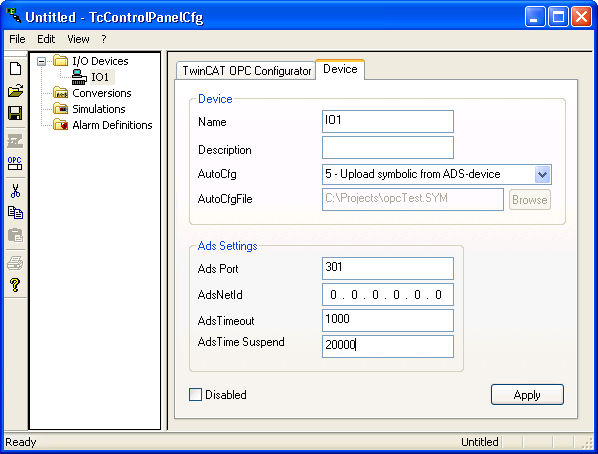
Task: Click the Open file folder icon
Action: click(15, 91)
